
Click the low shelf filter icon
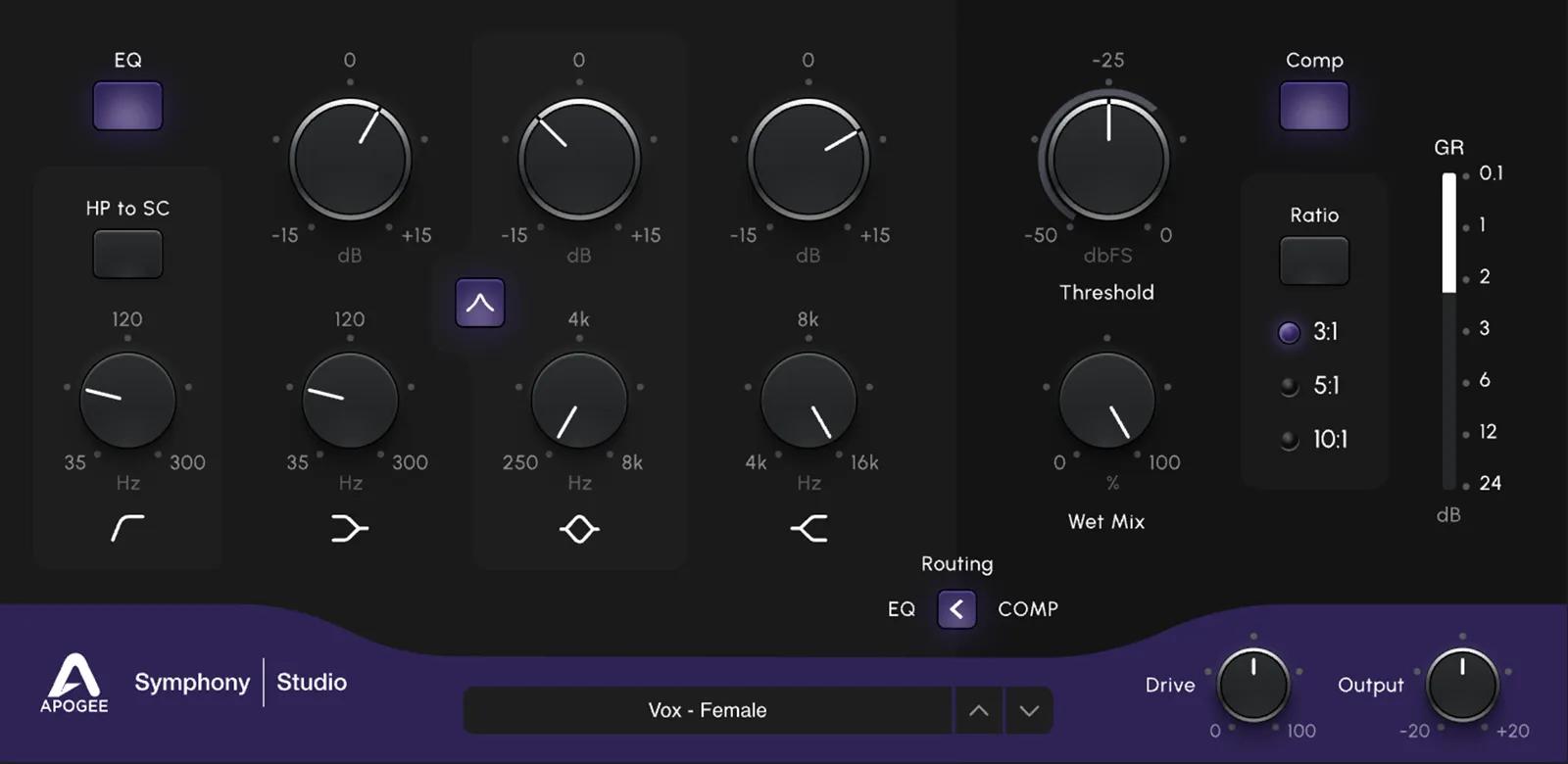(350, 529)
